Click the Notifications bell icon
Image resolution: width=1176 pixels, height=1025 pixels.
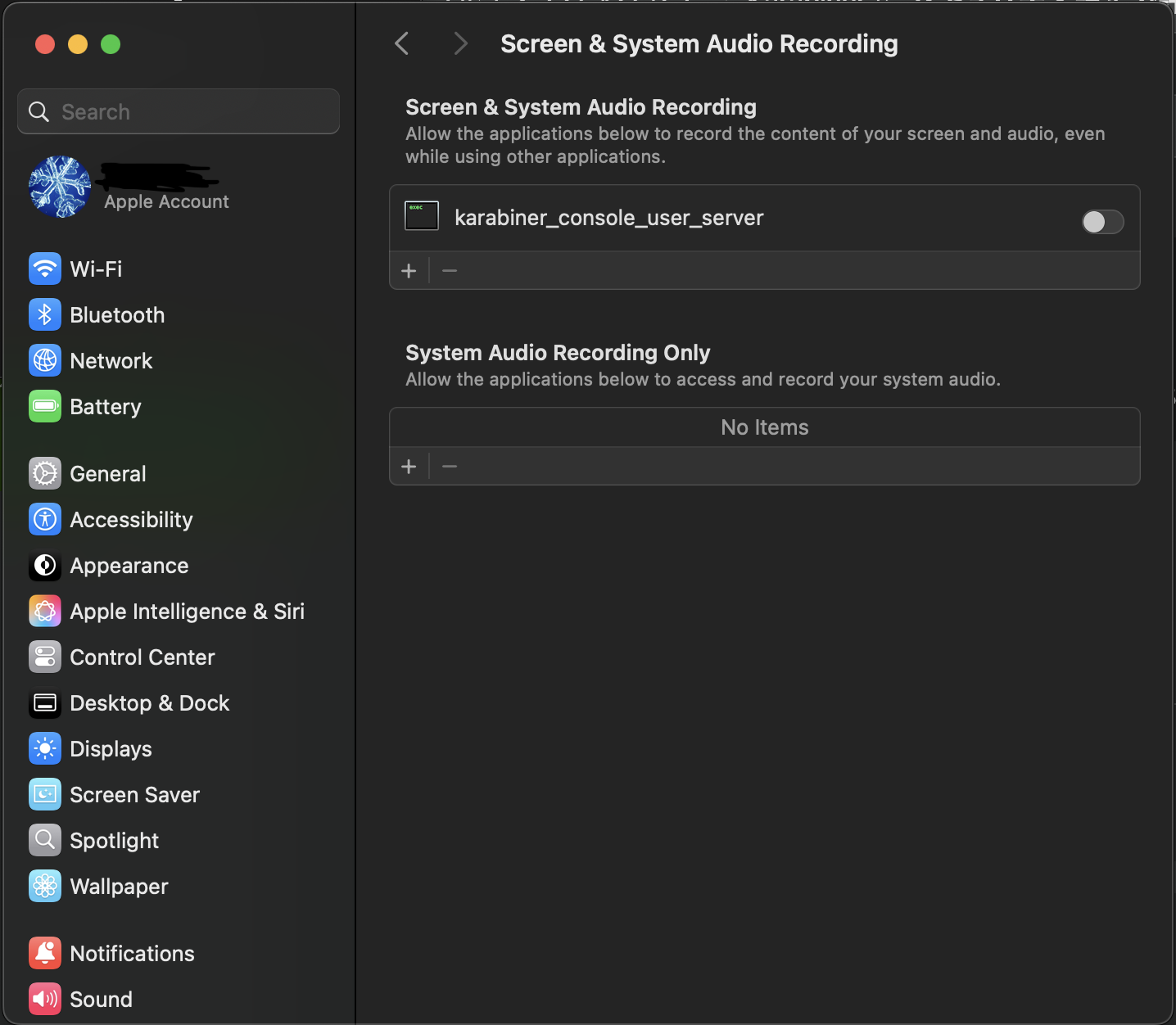[45, 953]
